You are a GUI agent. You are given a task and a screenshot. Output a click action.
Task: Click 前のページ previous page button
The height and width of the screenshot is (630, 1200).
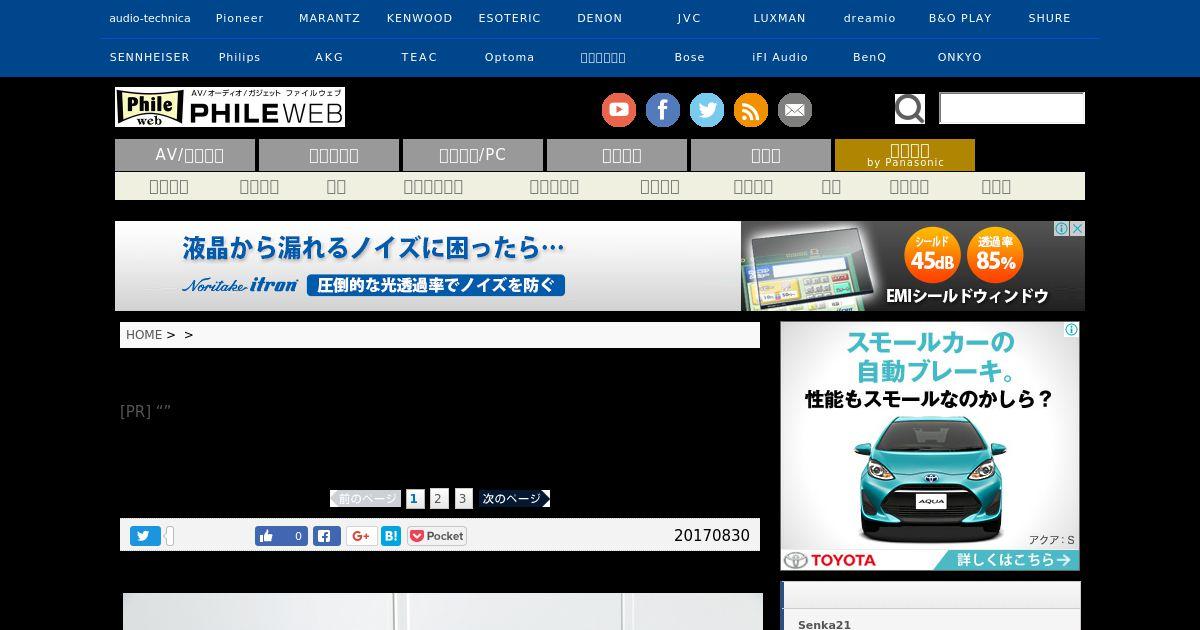[366, 498]
